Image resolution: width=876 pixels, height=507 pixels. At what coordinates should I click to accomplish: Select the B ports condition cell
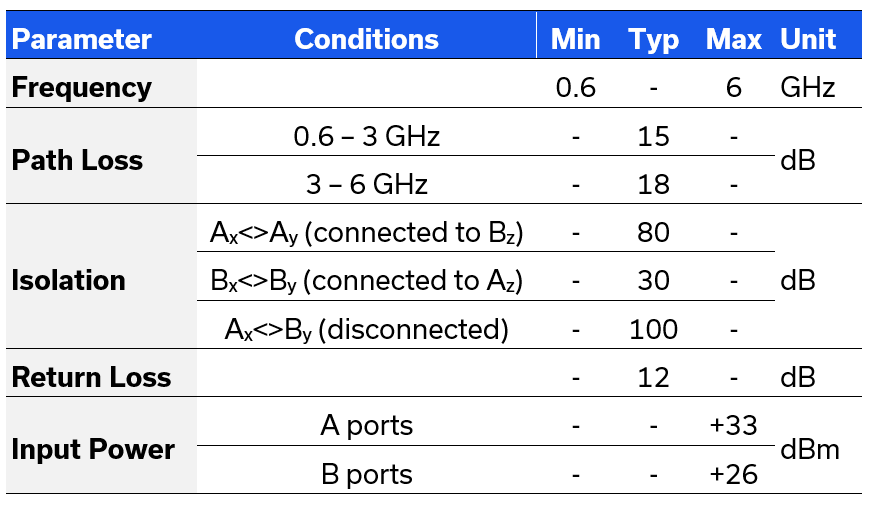pyautogui.click(x=367, y=473)
